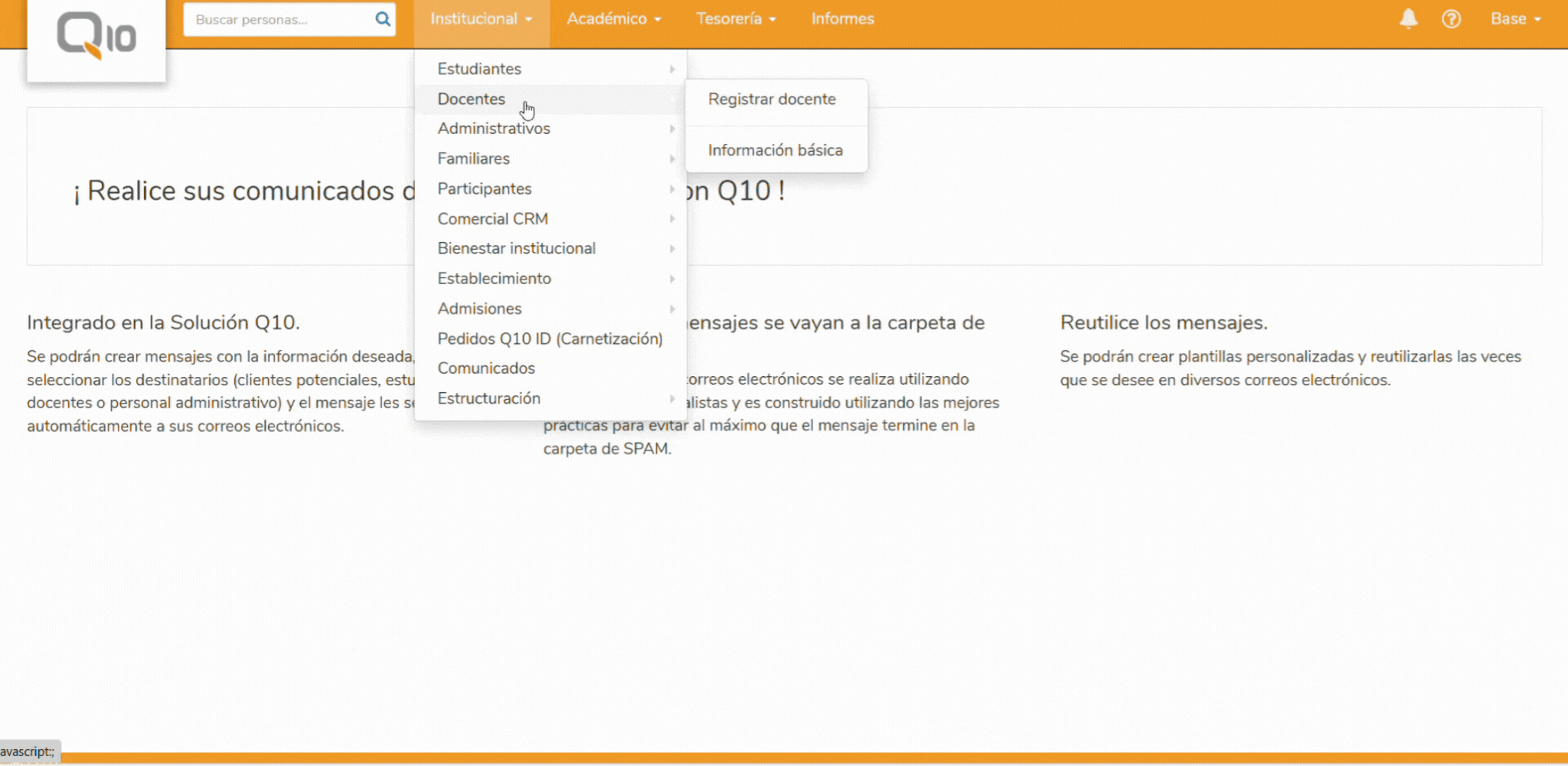This screenshot has width=1568, height=766.
Task: Expand the Tesorería dropdown menu
Action: (x=735, y=19)
